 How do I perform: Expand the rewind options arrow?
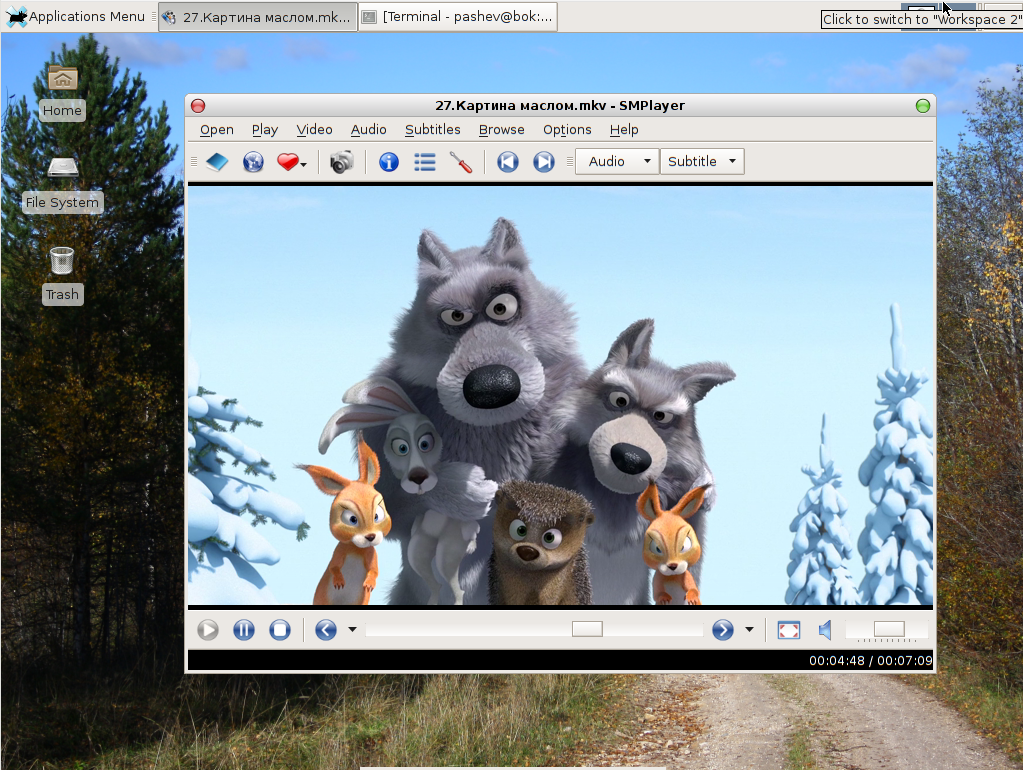tap(352, 630)
